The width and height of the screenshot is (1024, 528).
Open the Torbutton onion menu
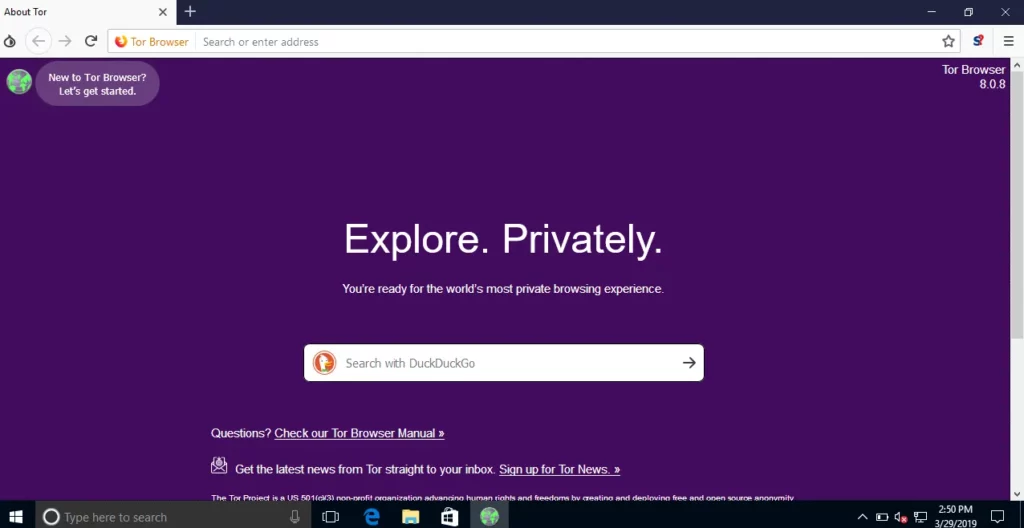10,42
